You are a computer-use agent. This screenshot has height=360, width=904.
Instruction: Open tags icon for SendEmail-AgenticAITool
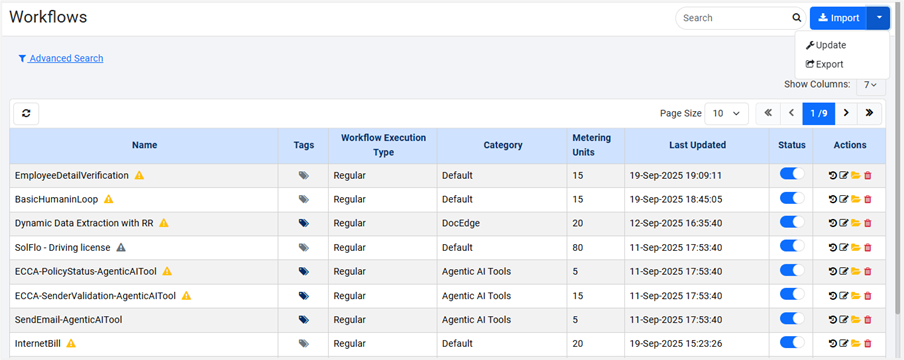[x=304, y=320]
